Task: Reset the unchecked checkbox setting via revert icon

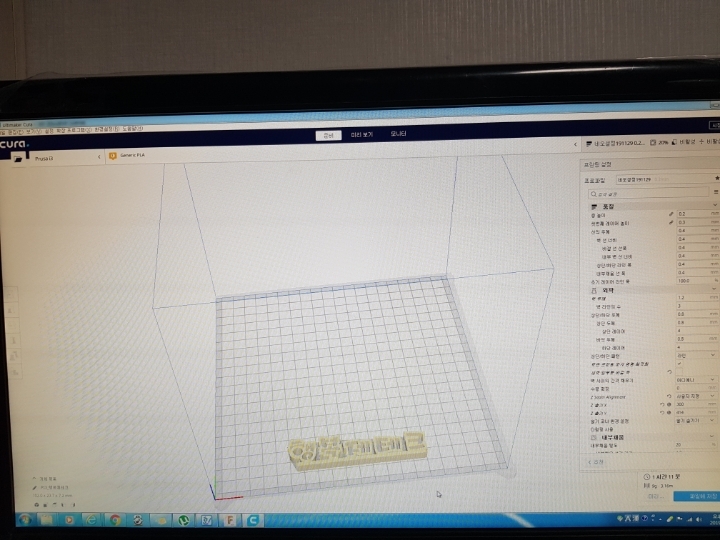Action: click(669, 372)
